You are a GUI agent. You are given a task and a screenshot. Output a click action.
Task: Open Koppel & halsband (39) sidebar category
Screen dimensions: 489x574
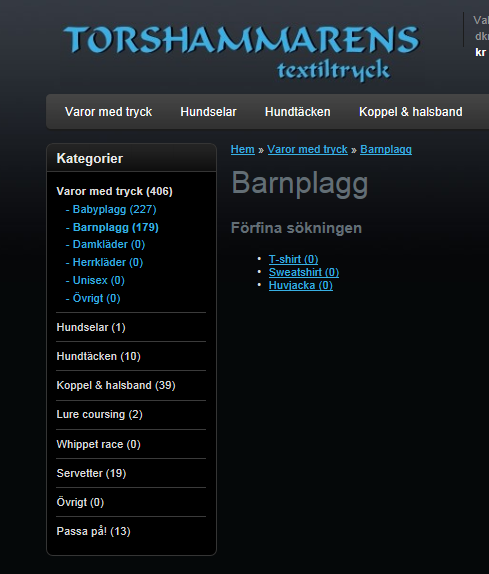click(x=116, y=385)
